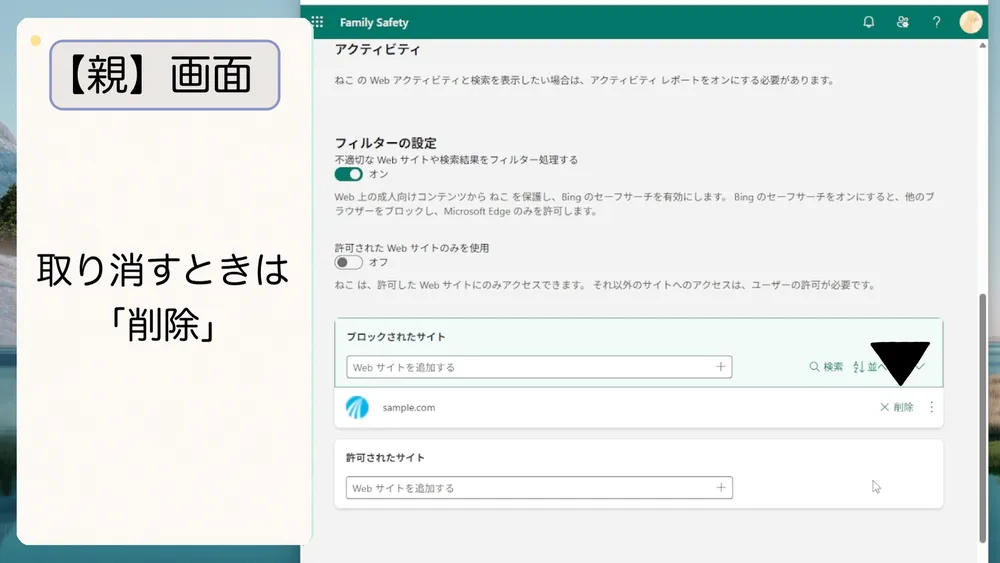This screenshot has width=1000, height=563.
Task: Open more options menu for sample.com
Action: click(x=932, y=407)
